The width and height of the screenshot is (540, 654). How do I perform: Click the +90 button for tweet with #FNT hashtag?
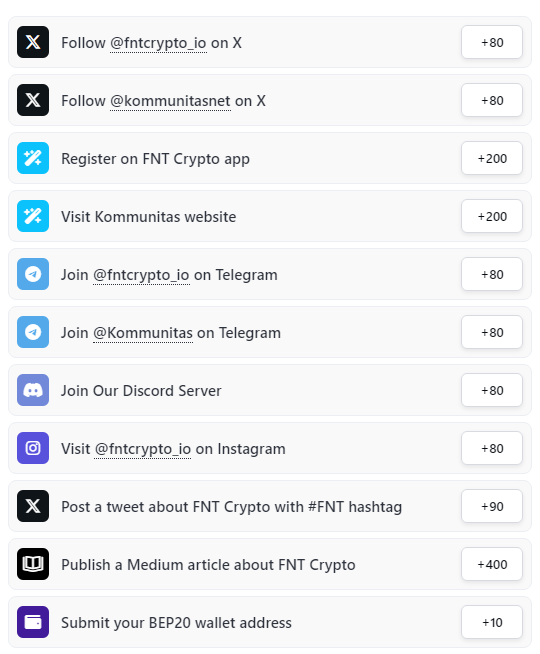pos(492,506)
